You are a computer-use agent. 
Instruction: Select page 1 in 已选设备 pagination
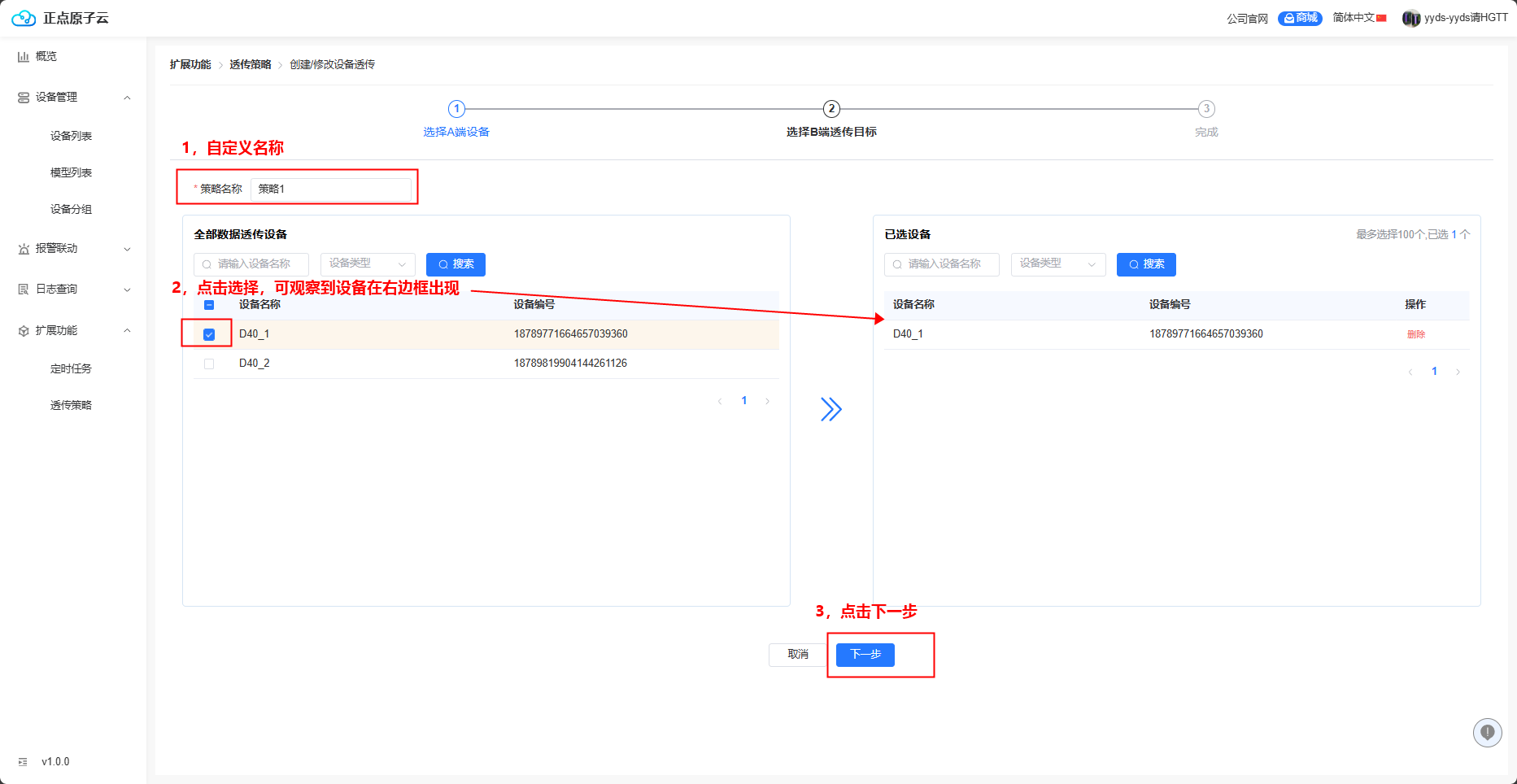pyautogui.click(x=1434, y=372)
